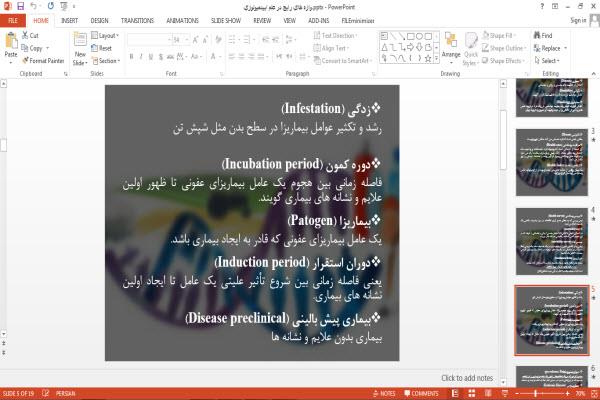600x400 pixels.
Task: Click the zoom out minus button
Action: (x=517, y=393)
